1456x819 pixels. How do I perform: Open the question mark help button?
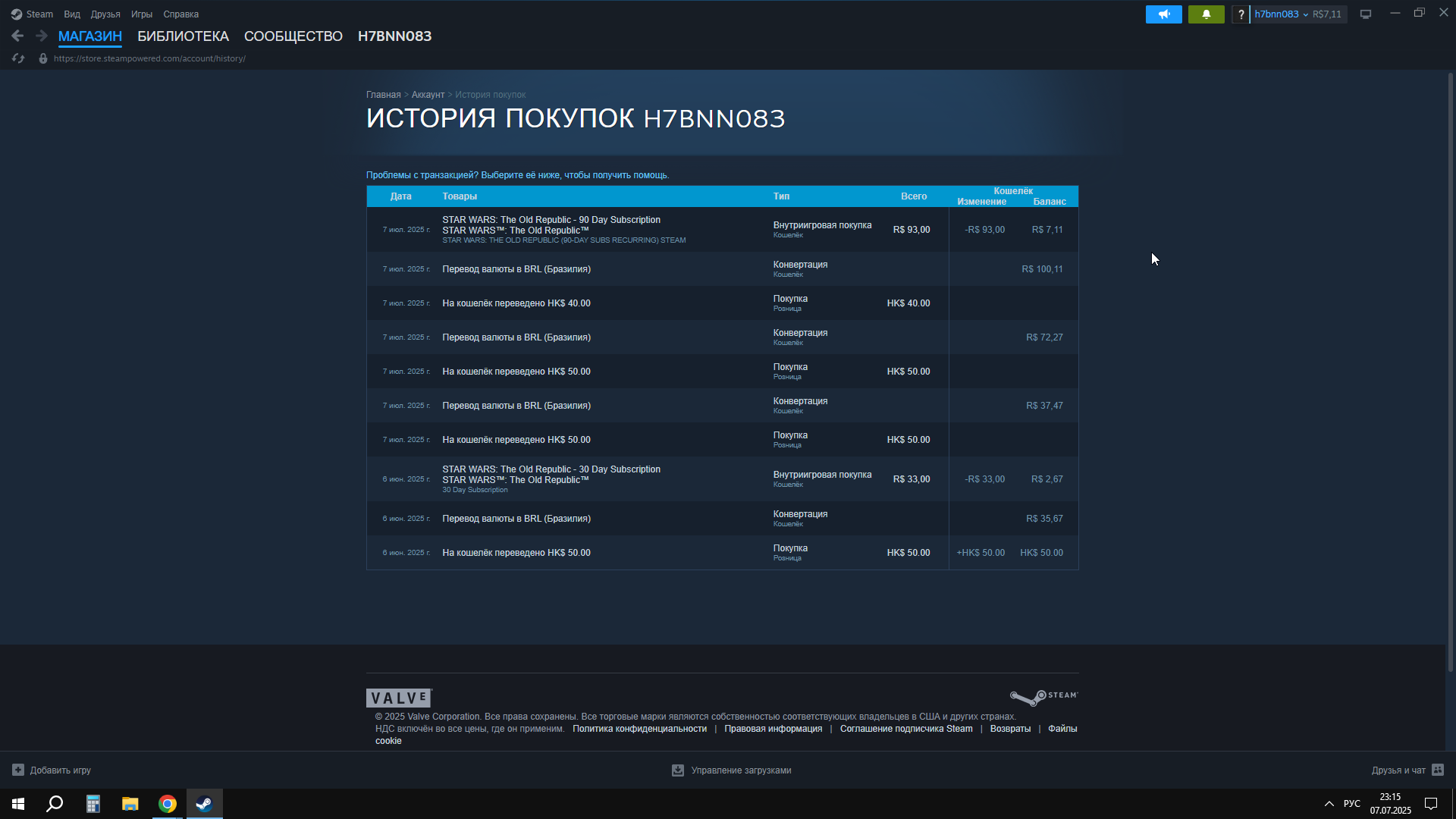(1241, 14)
